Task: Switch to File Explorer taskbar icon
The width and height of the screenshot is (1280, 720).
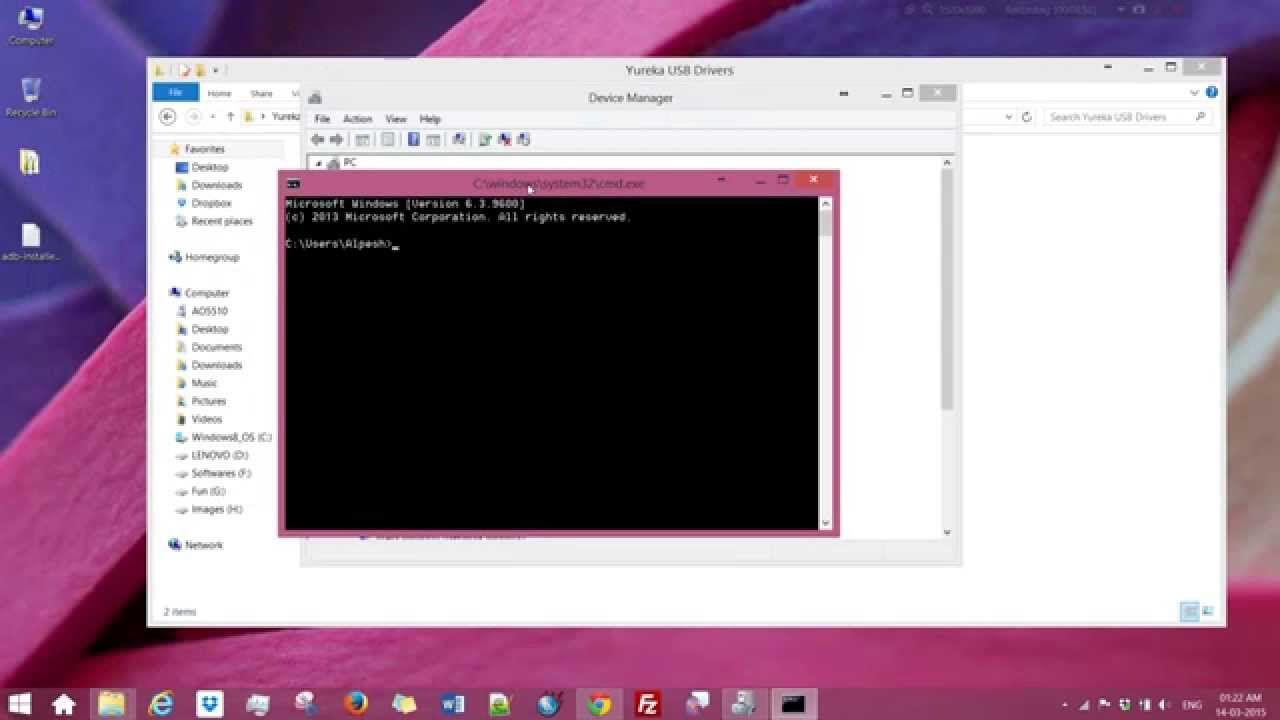Action: 112,704
